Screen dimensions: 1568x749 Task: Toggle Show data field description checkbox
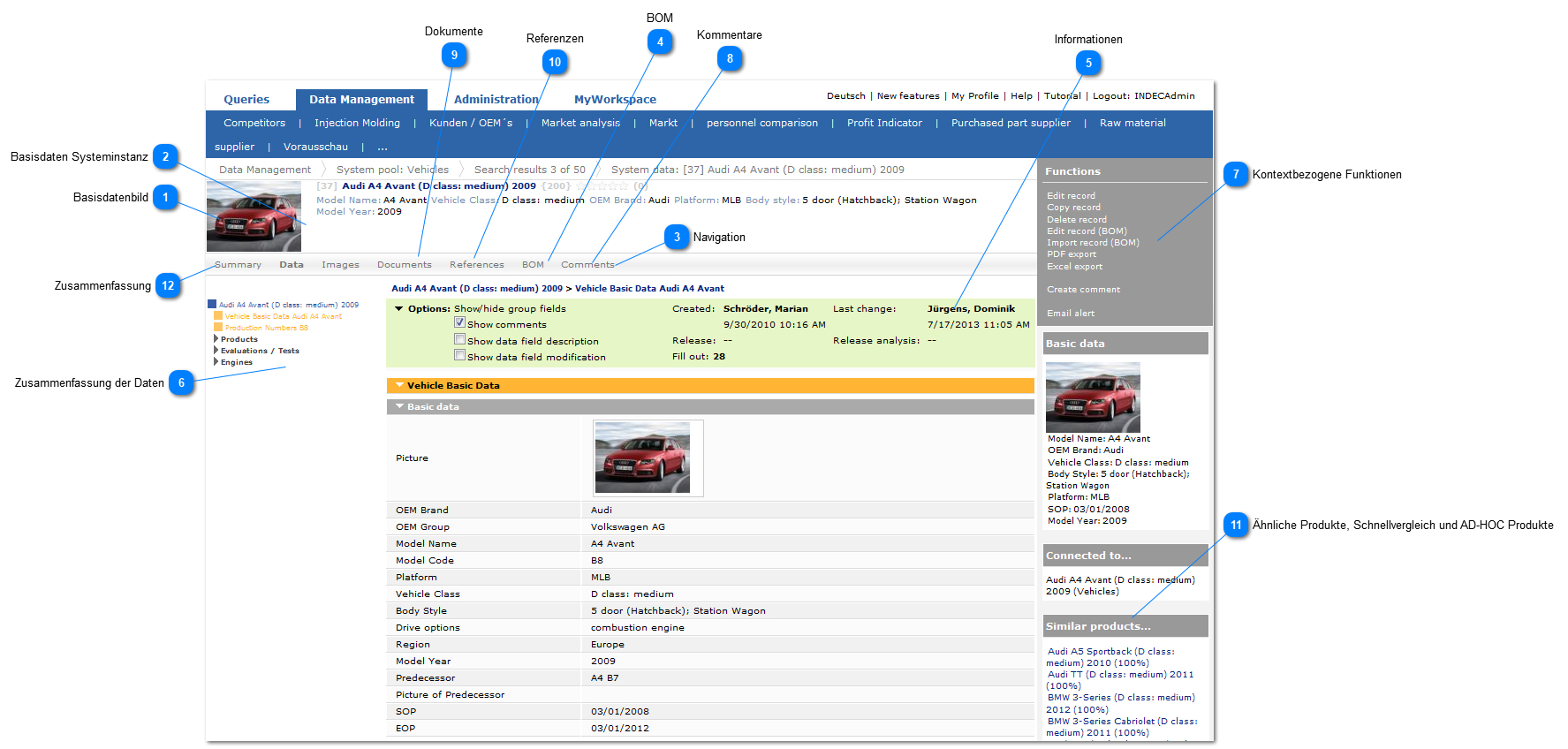(x=459, y=339)
